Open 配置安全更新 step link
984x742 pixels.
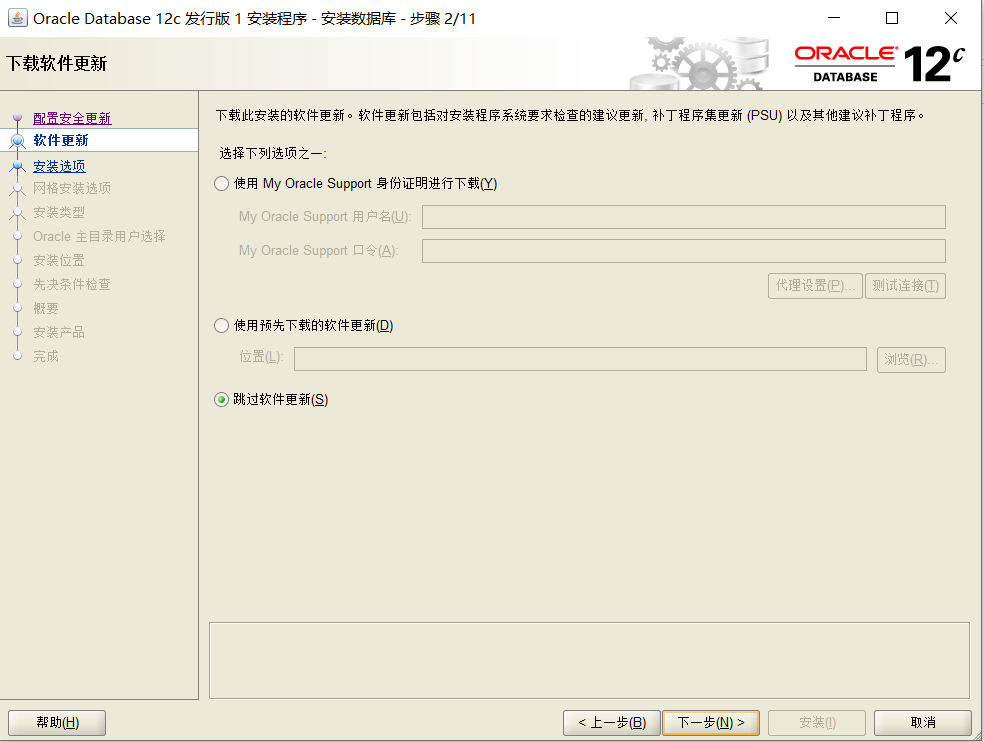(72, 118)
